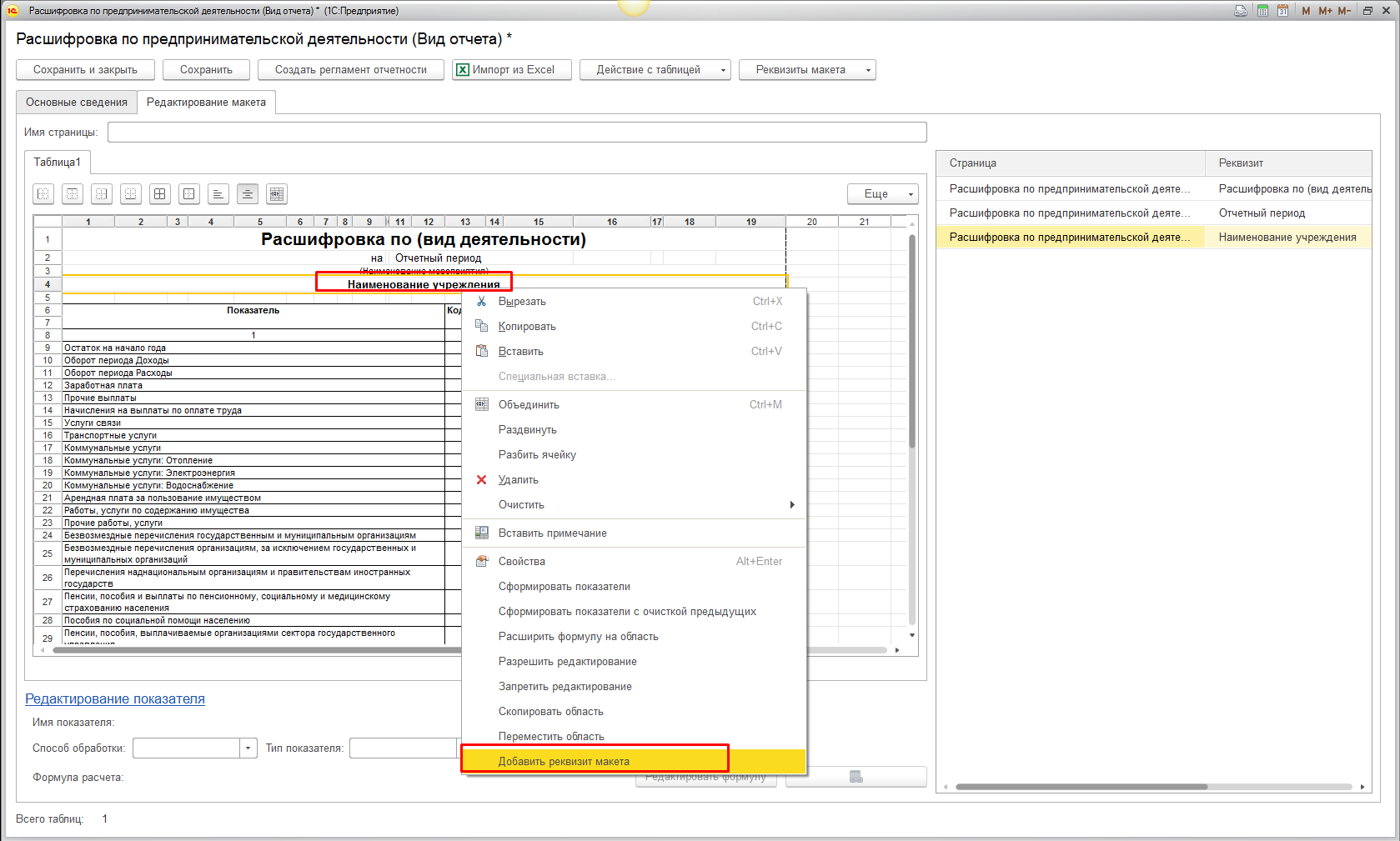Click the merge cells toolbar icon

point(277,194)
